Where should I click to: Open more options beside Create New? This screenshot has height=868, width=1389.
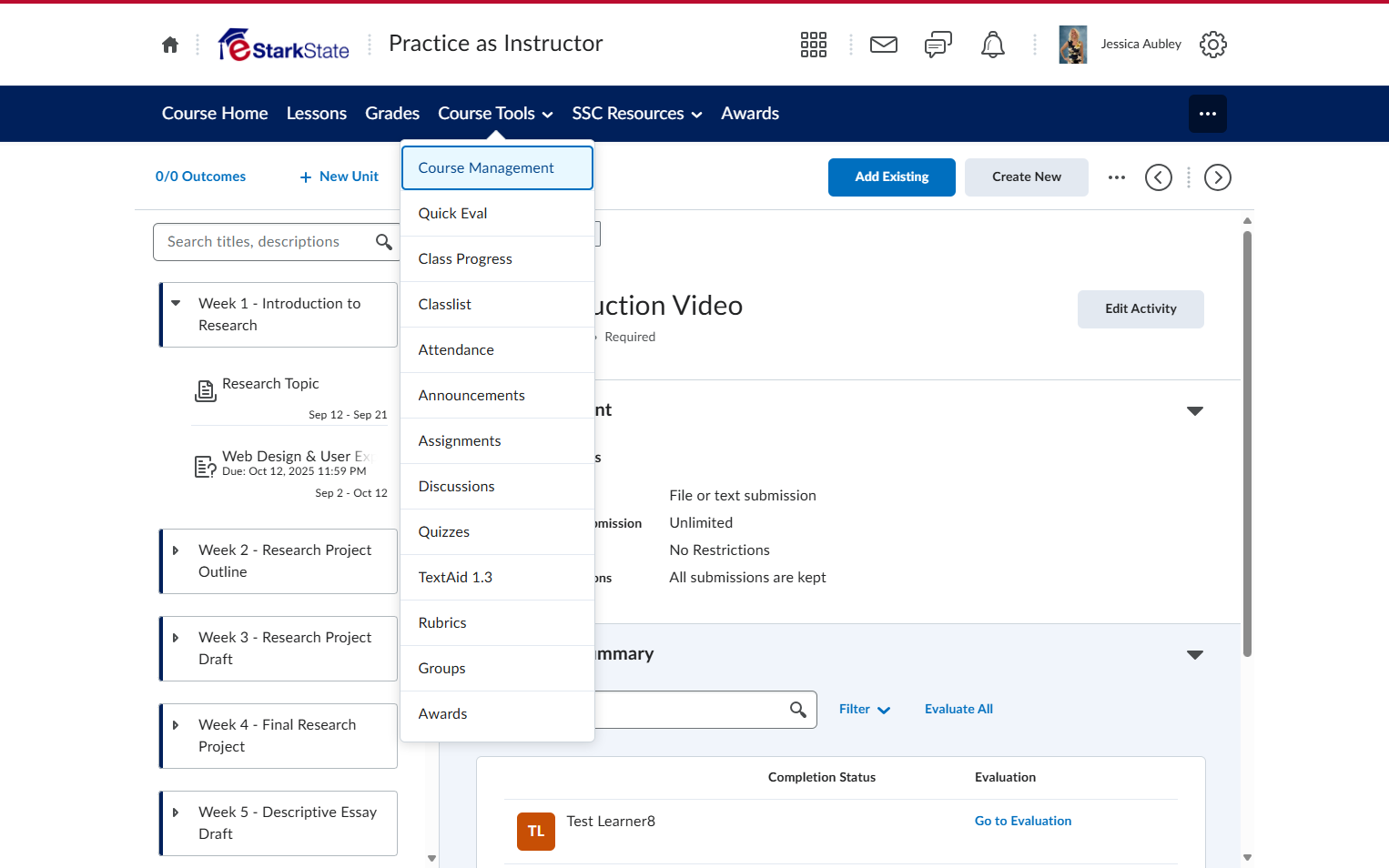(1117, 177)
